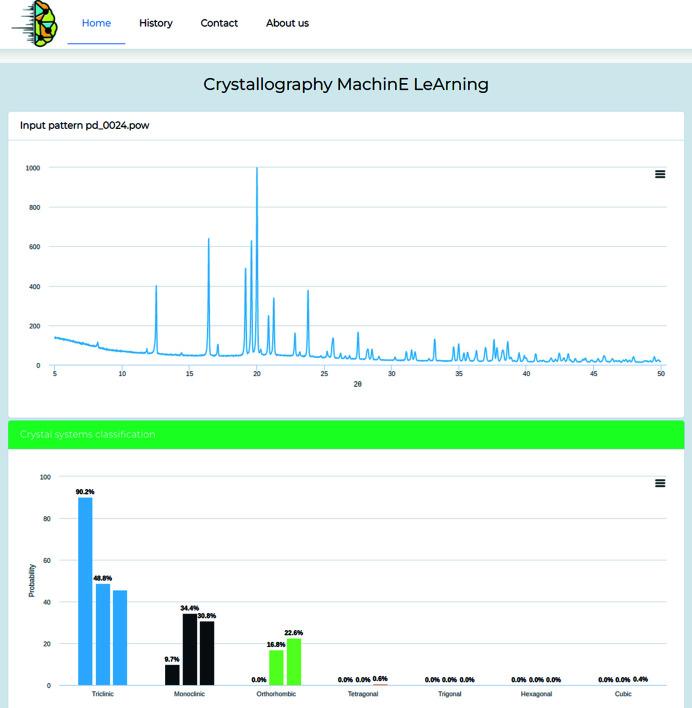Click the Tetragonal axis label

pos(363,694)
